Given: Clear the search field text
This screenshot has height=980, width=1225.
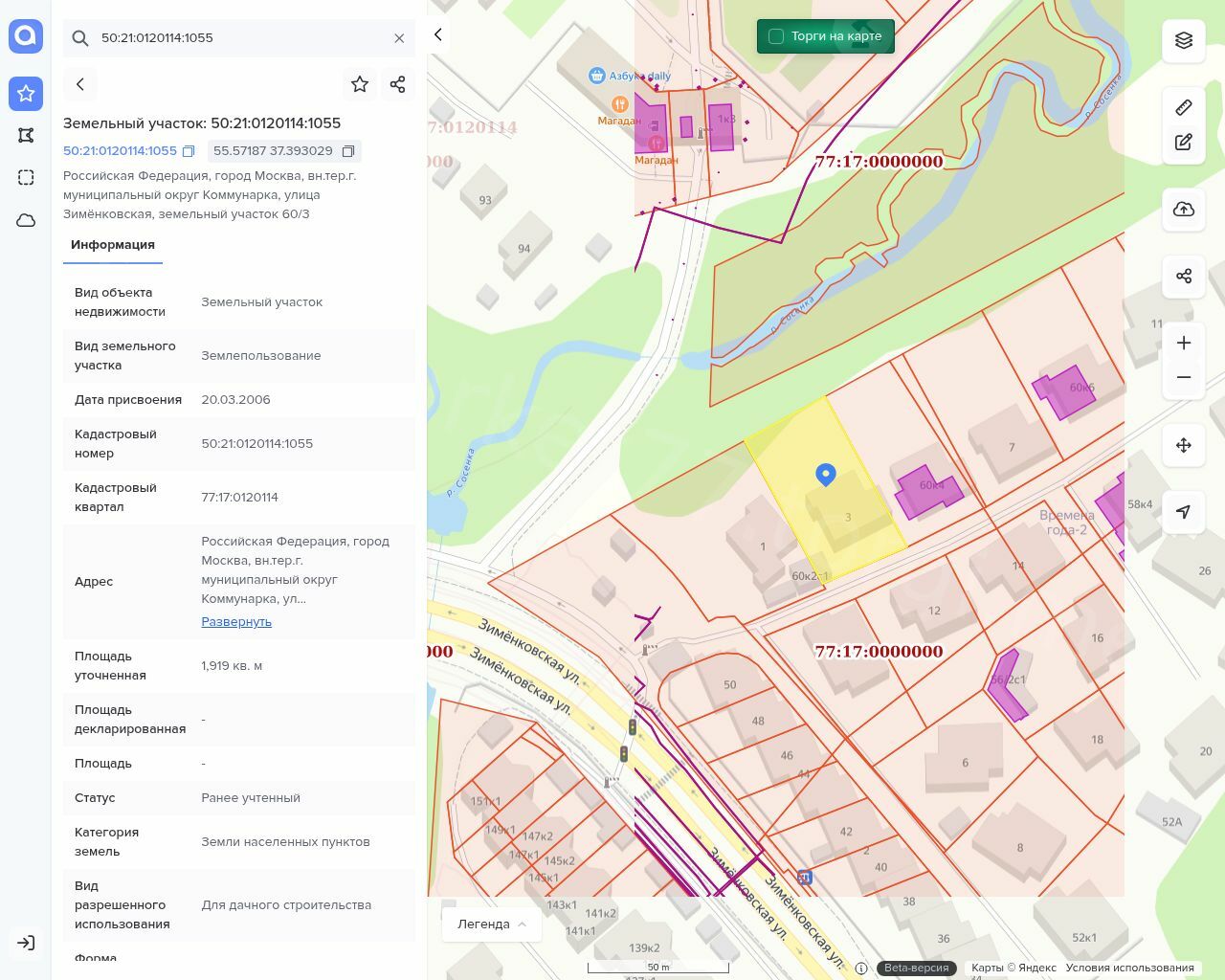Looking at the screenshot, I should pos(399,38).
